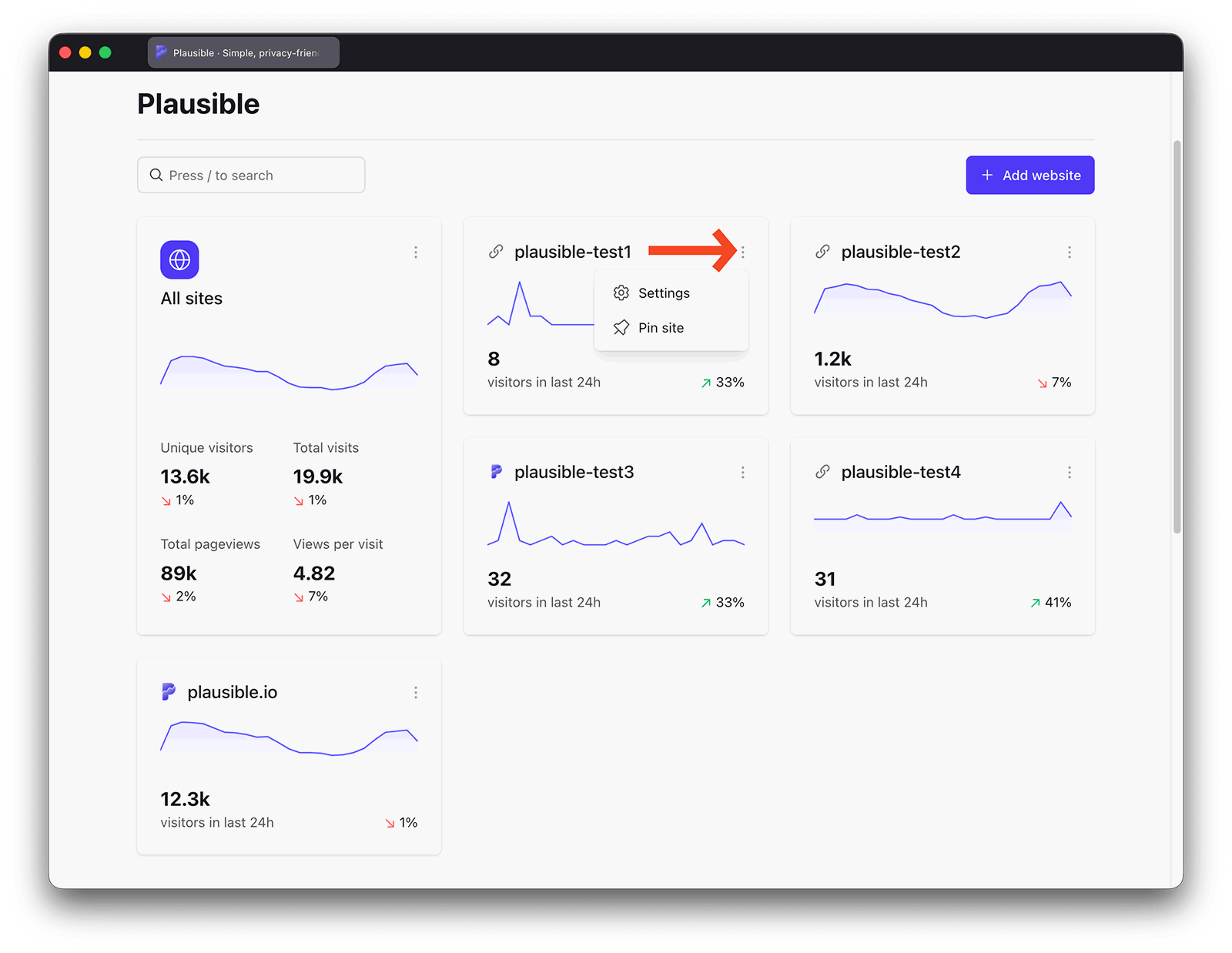Screen dimensions: 1232x953
Task: Select Settings from the open popup menu
Action: (x=664, y=293)
